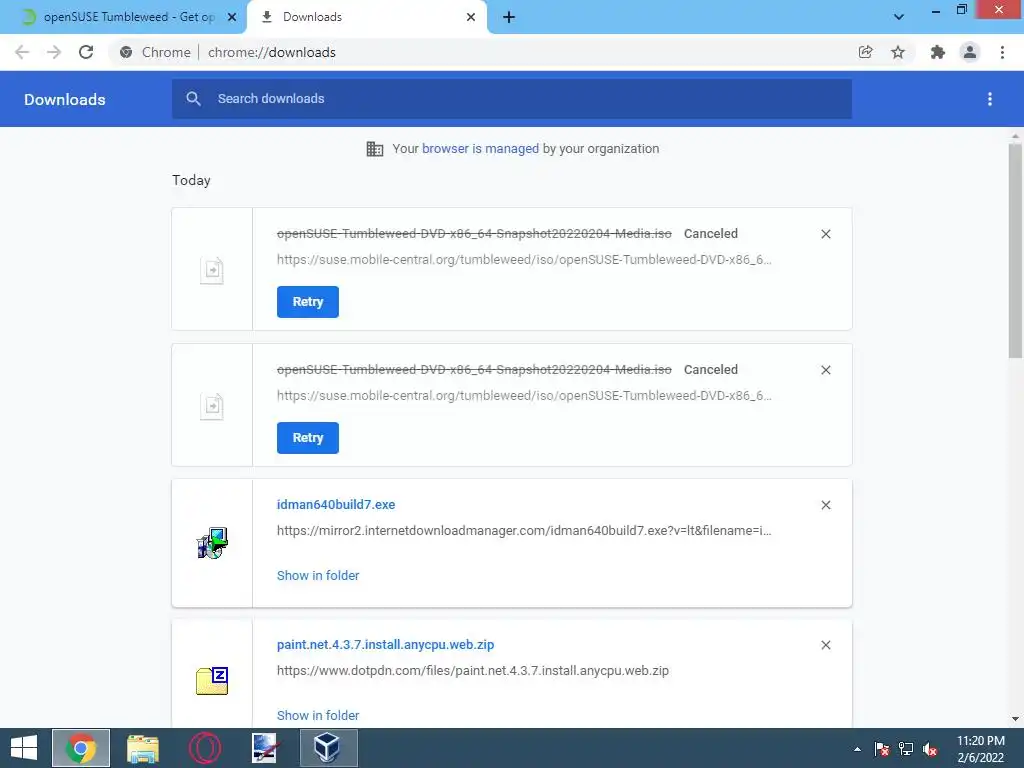
Task: Show idman640build7.exe in folder
Action: pyautogui.click(x=318, y=575)
